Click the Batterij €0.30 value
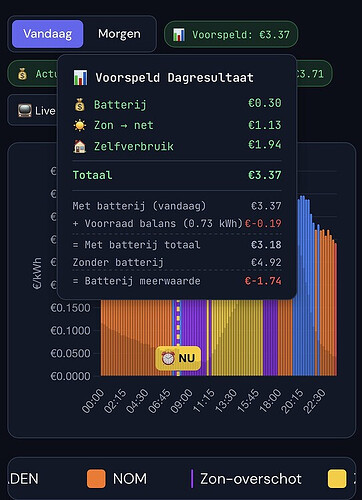The image size is (362, 500). click(265, 103)
